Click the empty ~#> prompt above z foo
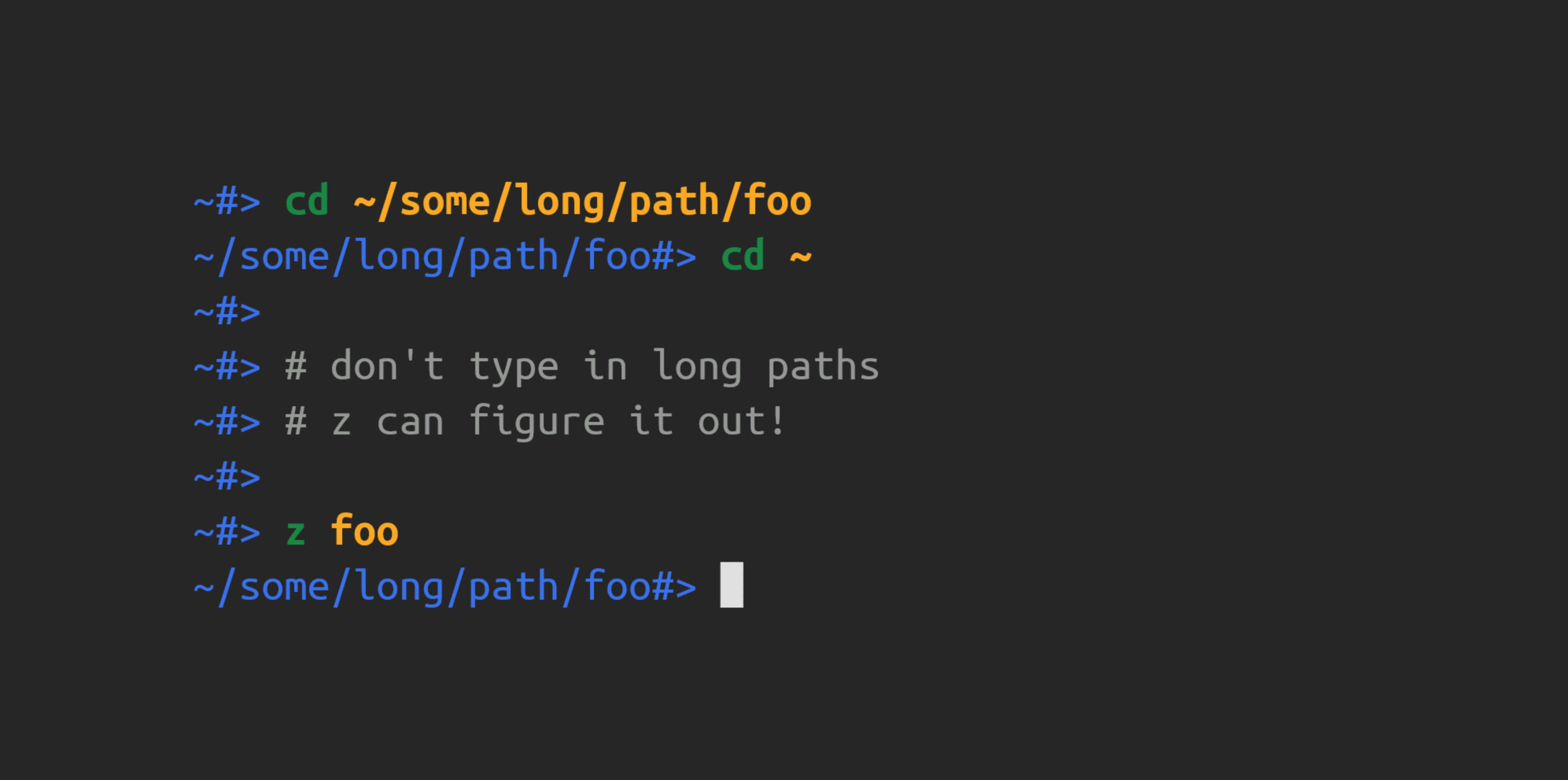 click(x=227, y=477)
